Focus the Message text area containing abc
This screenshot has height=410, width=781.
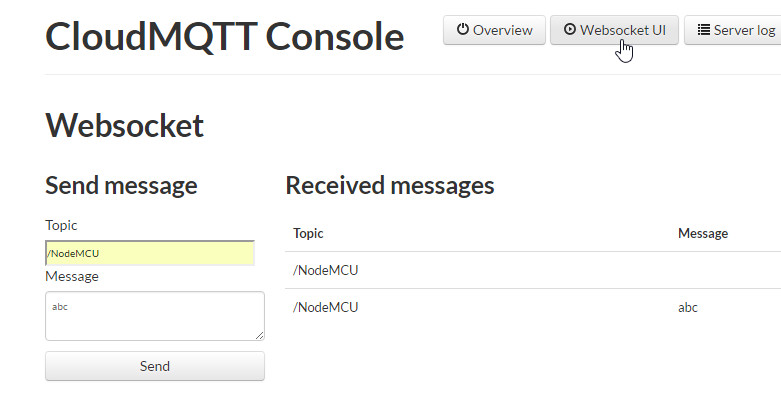pyautogui.click(x=155, y=316)
